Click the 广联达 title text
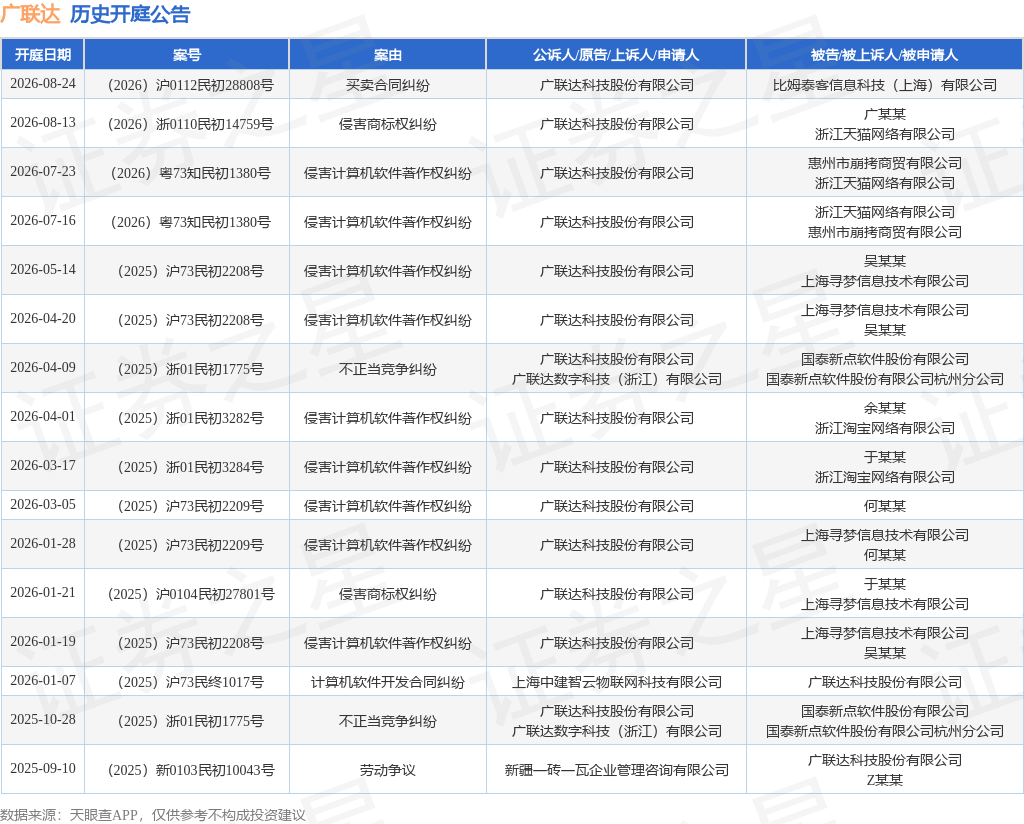 30,14
